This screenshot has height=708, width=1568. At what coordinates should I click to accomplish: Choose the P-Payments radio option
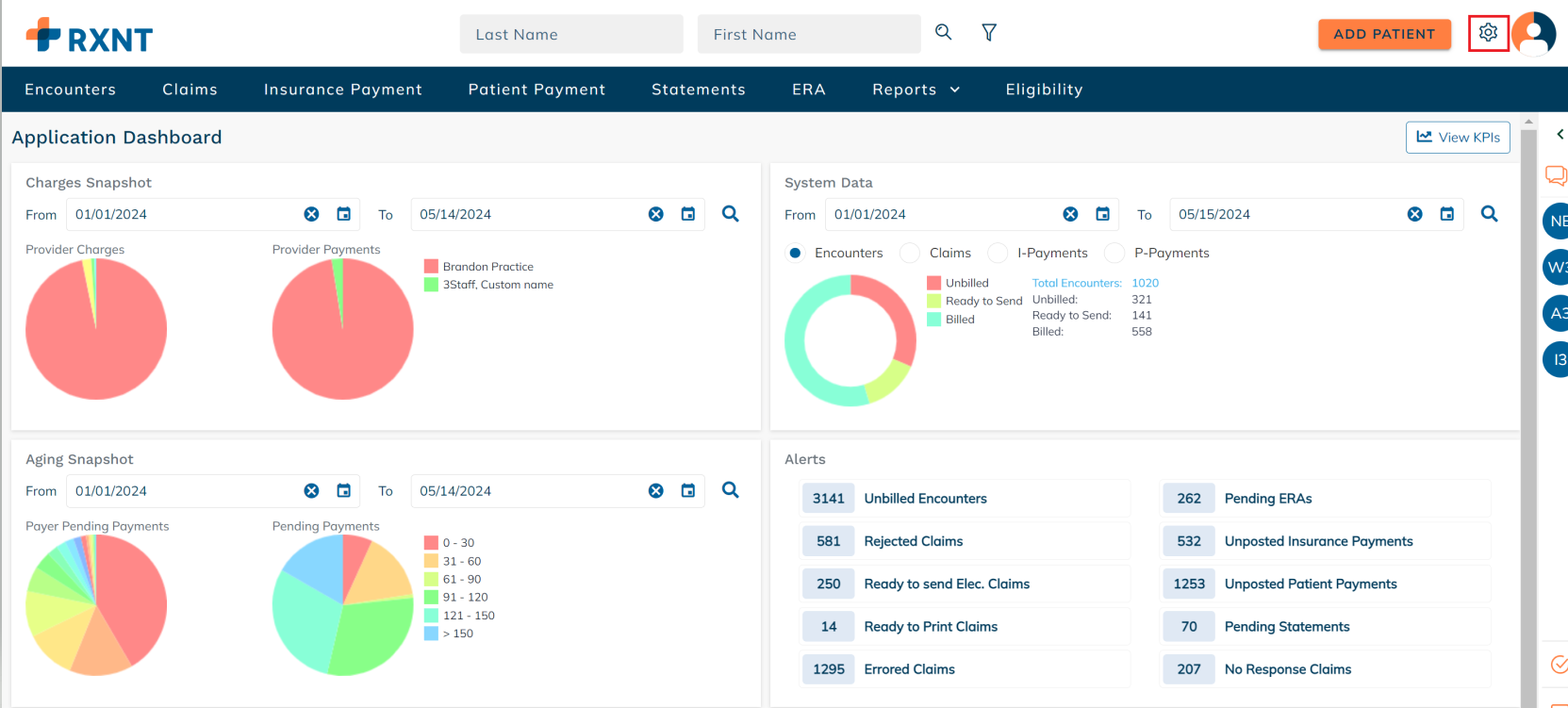1114,253
